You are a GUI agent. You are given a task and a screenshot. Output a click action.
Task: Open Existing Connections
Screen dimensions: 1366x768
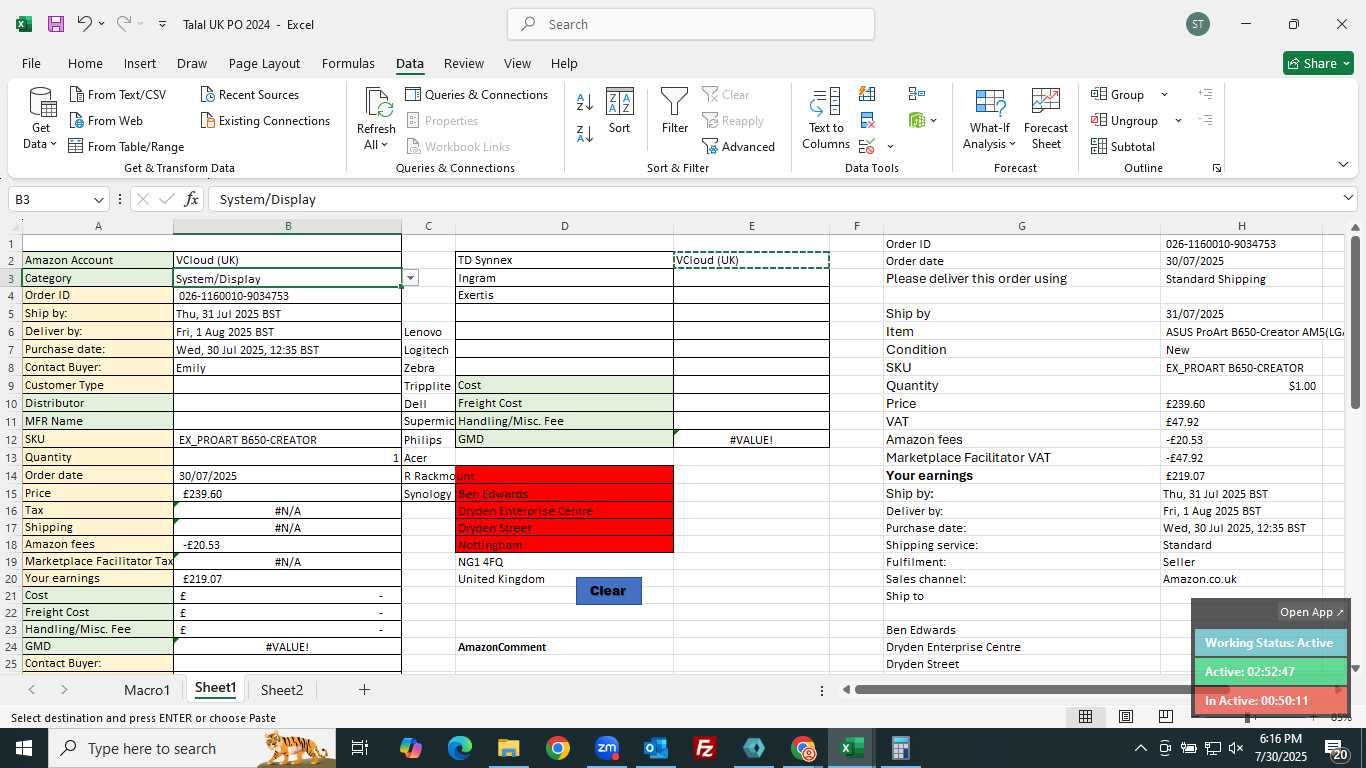point(265,120)
